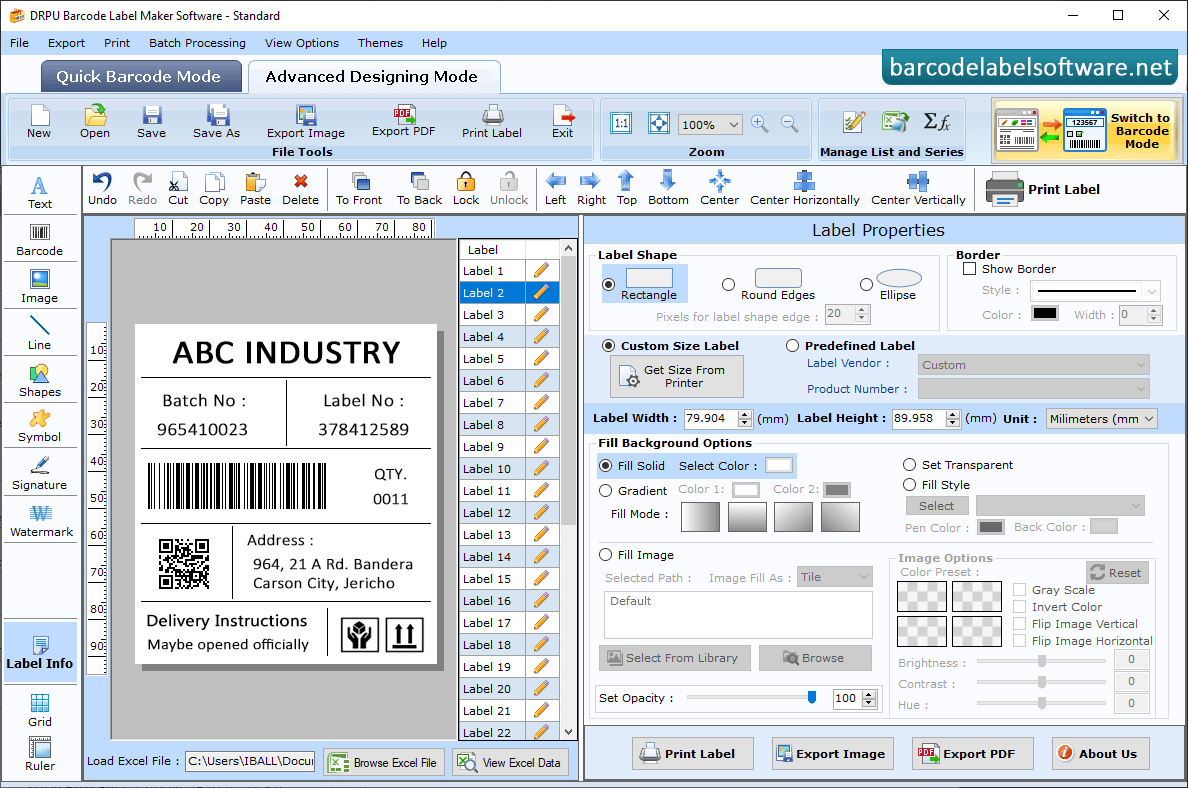This screenshot has width=1188, height=788.
Task: Select the Text tool
Action: [39, 192]
